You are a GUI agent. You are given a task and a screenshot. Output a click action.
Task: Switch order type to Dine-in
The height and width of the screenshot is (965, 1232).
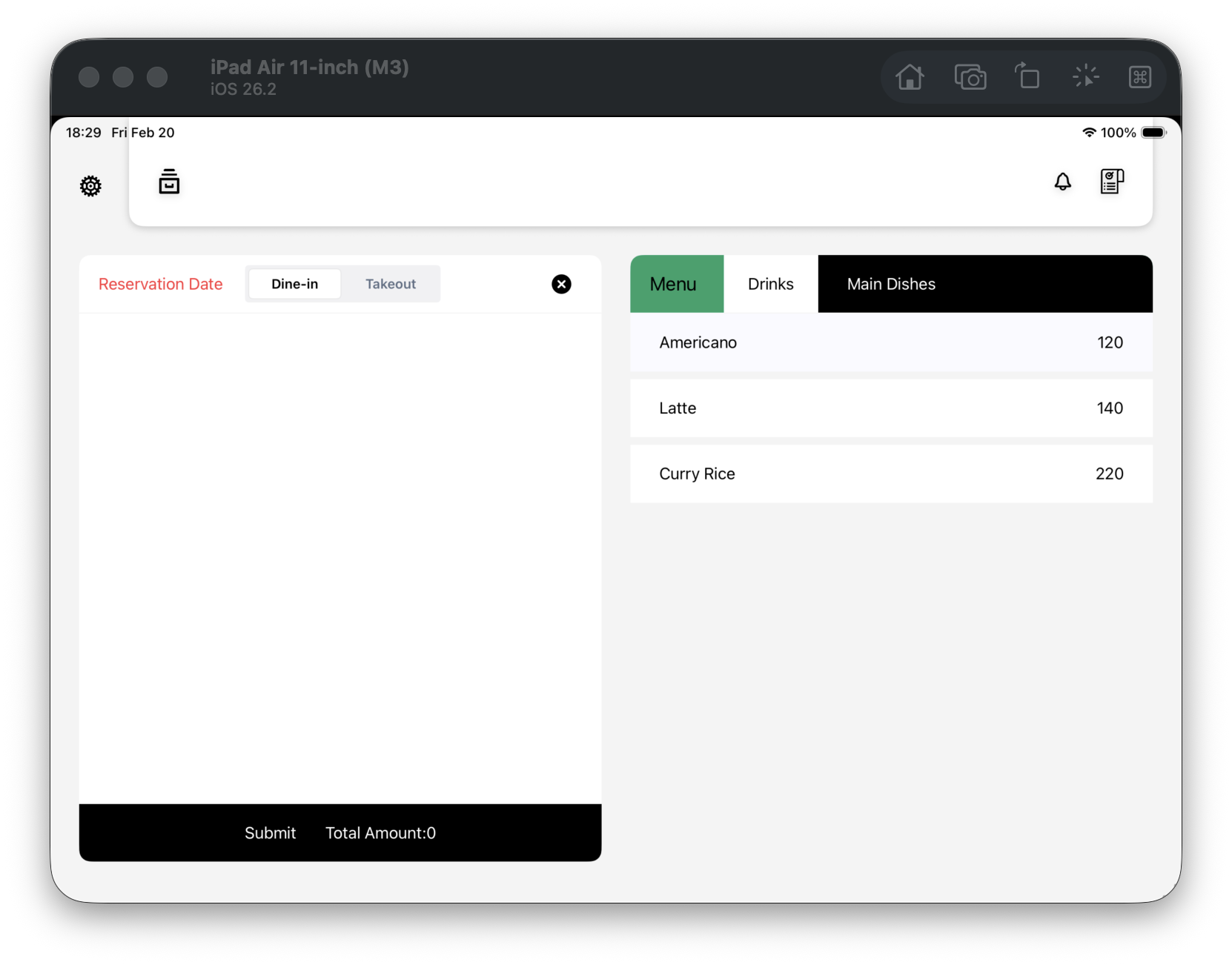[294, 285]
